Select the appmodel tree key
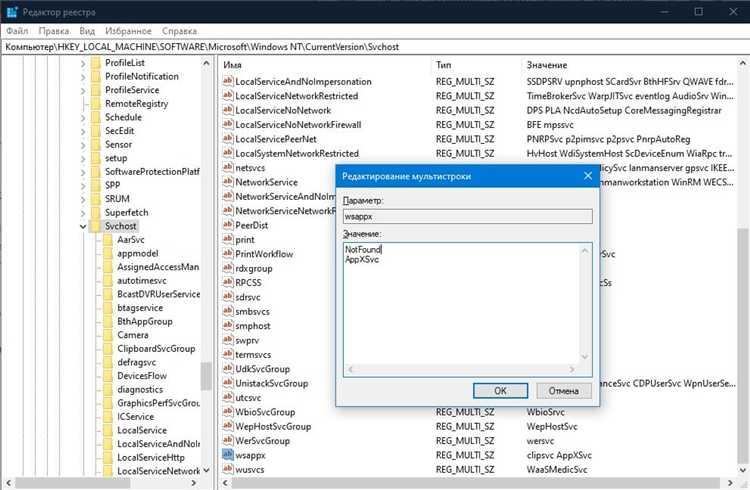Viewport: 750px width, 490px height. [138, 253]
